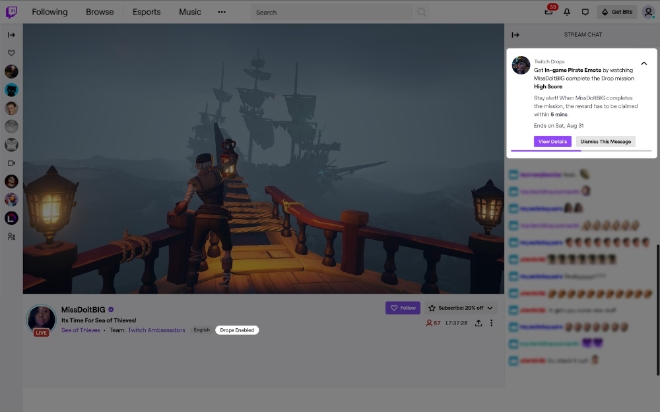Focus the Search input field

tap(333, 12)
